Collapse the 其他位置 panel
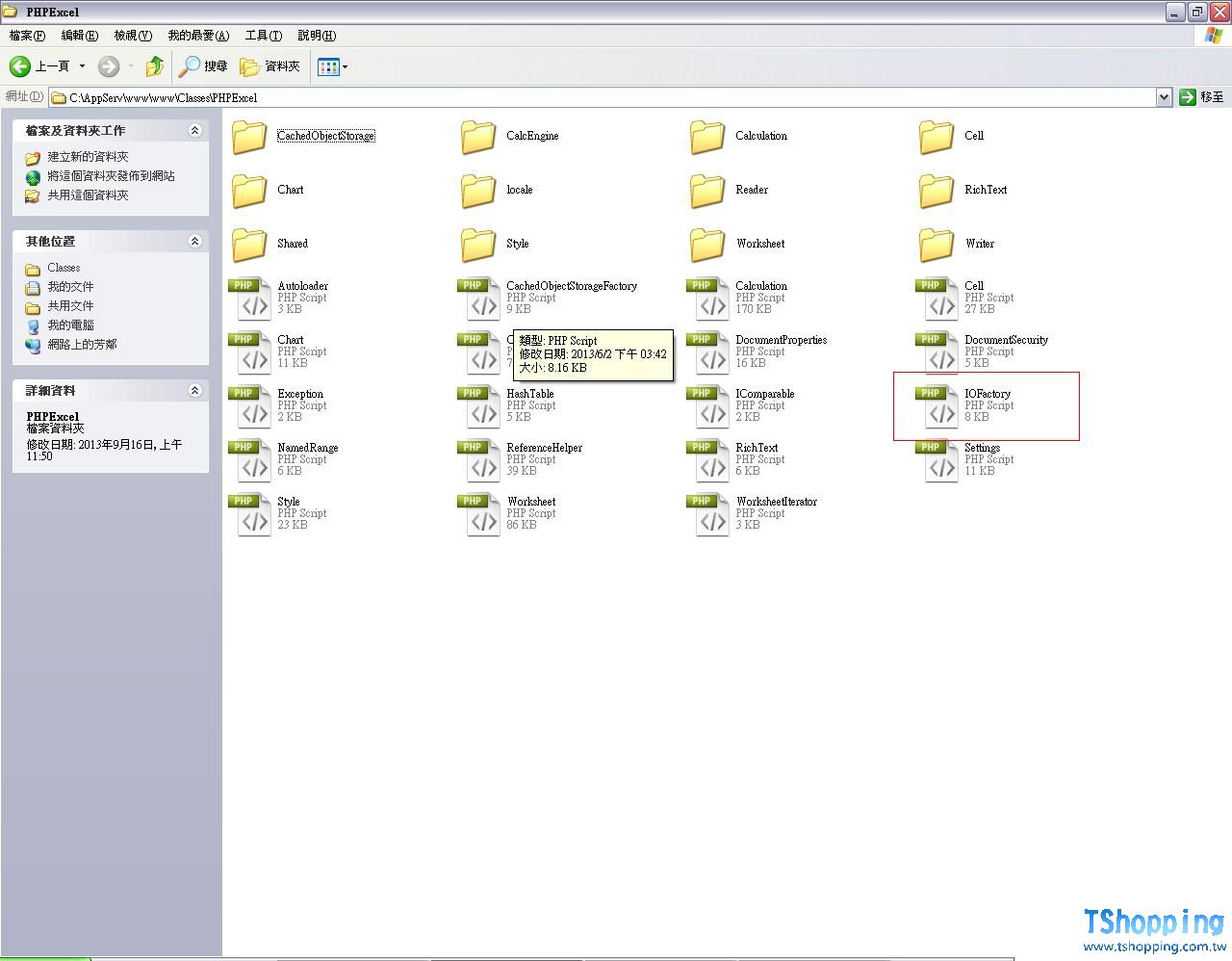This screenshot has height=961, width=1232. [194, 242]
